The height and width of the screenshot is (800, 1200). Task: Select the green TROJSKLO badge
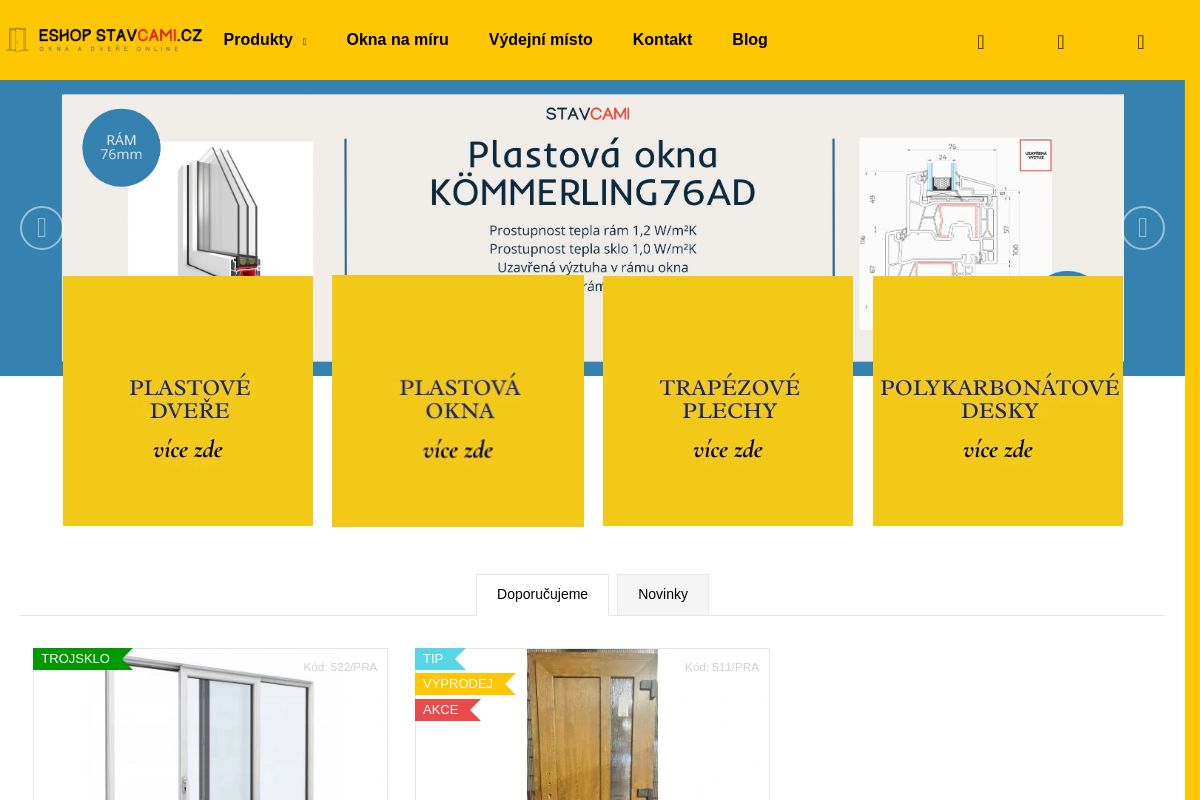pyautogui.click(x=75, y=659)
